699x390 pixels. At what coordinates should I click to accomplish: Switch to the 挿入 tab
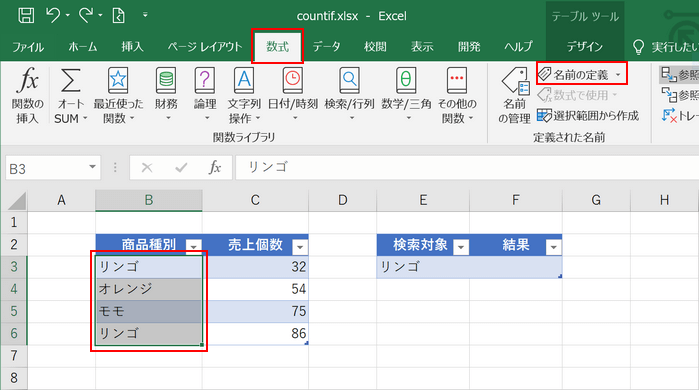click(x=132, y=47)
